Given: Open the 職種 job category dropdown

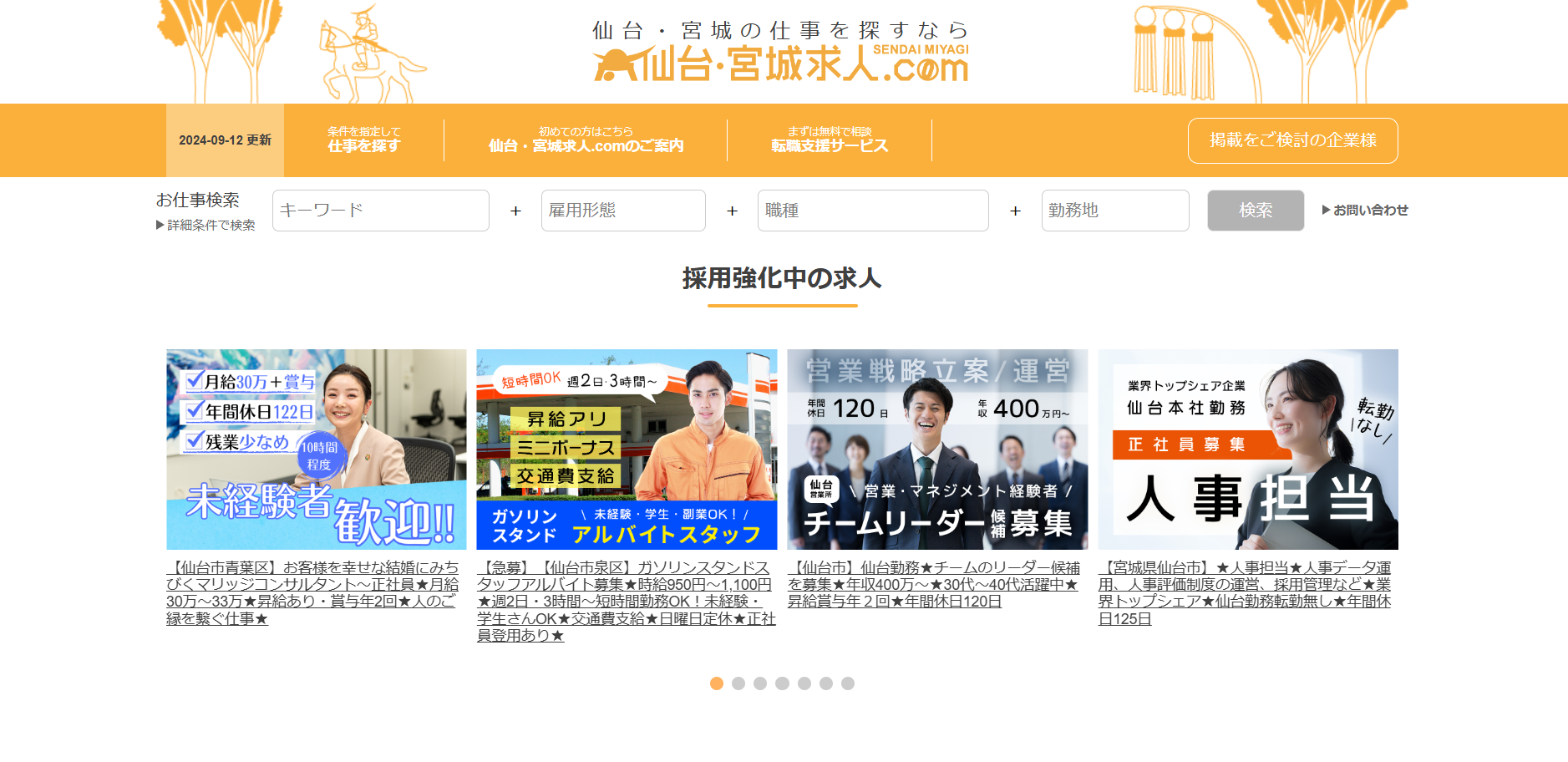Looking at the screenshot, I should (873, 211).
